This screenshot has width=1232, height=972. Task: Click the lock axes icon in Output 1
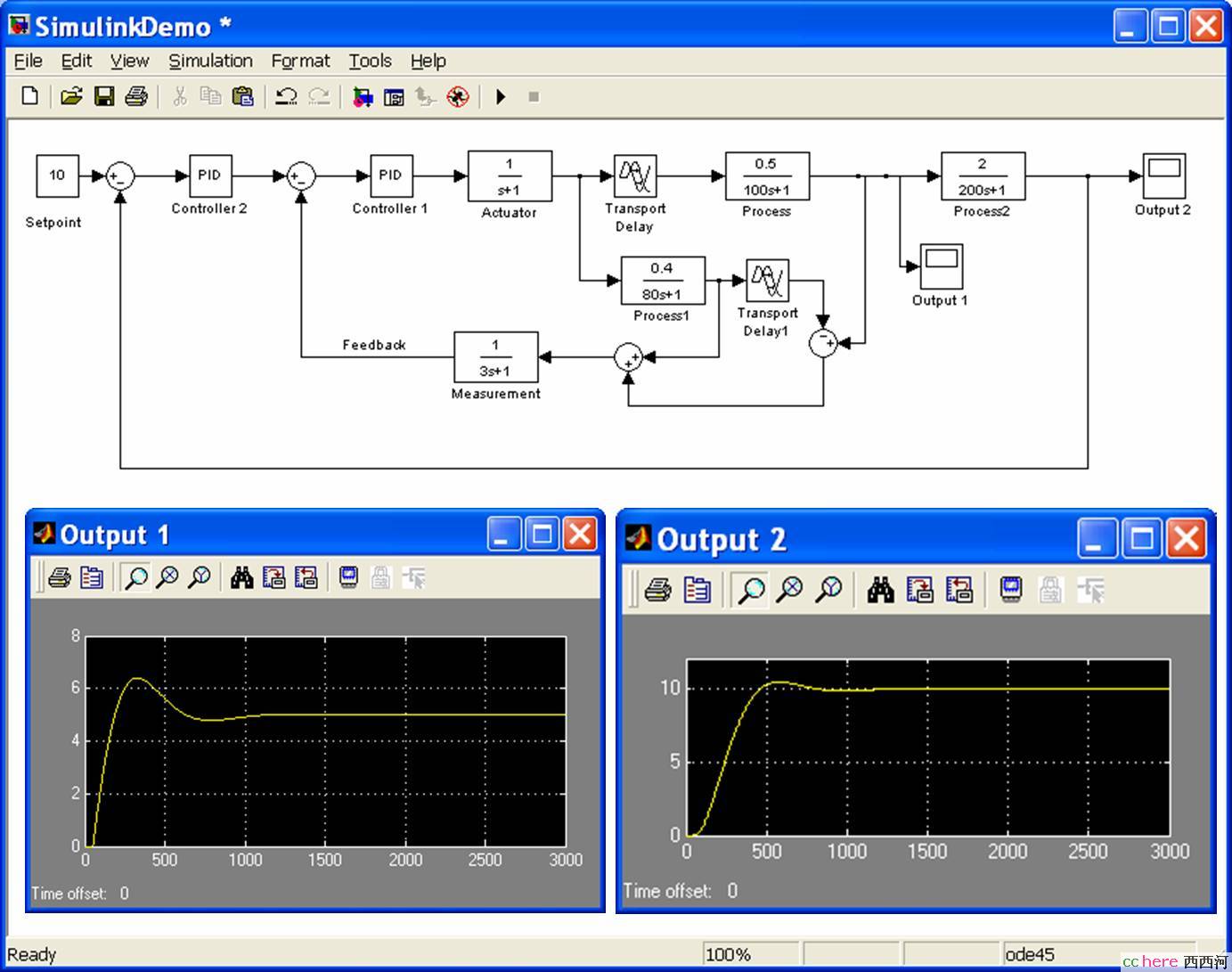381,577
